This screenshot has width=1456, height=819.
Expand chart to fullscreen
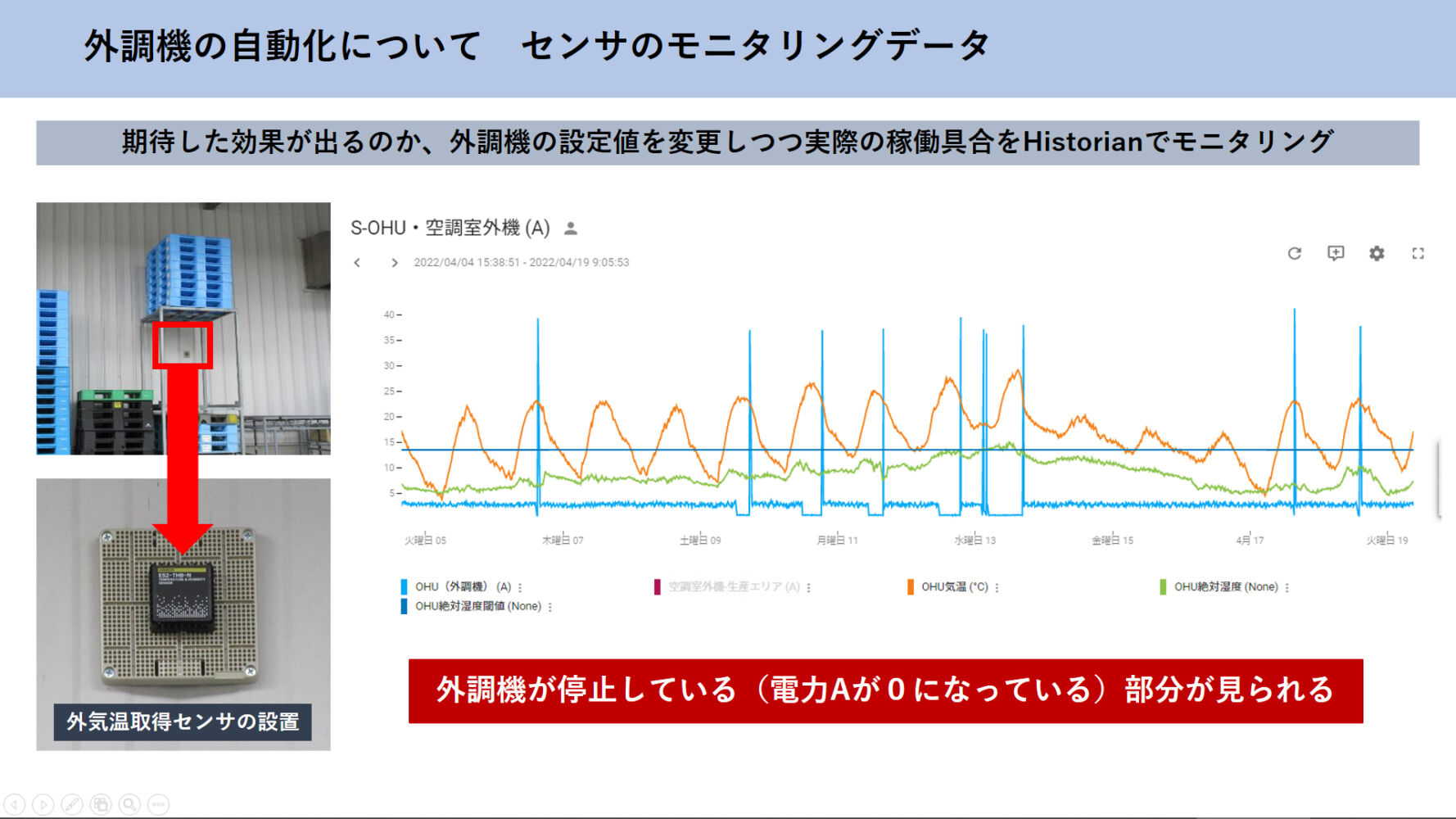click(x=1418, y=254)
